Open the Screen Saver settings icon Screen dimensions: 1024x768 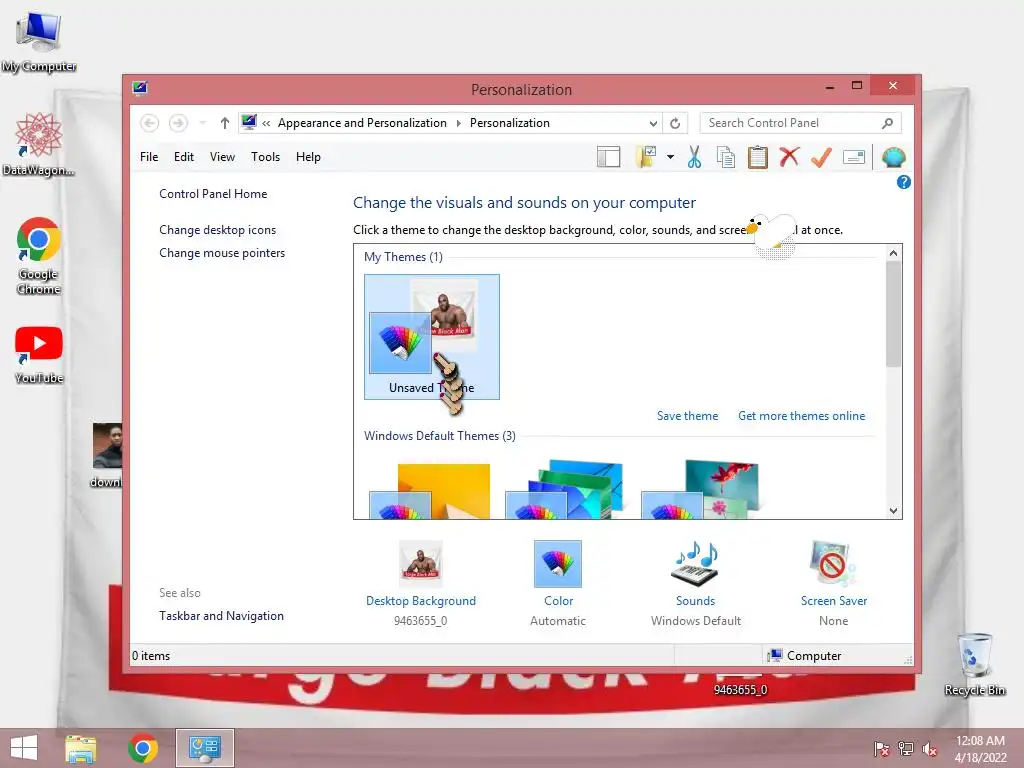tap(833, 564)
